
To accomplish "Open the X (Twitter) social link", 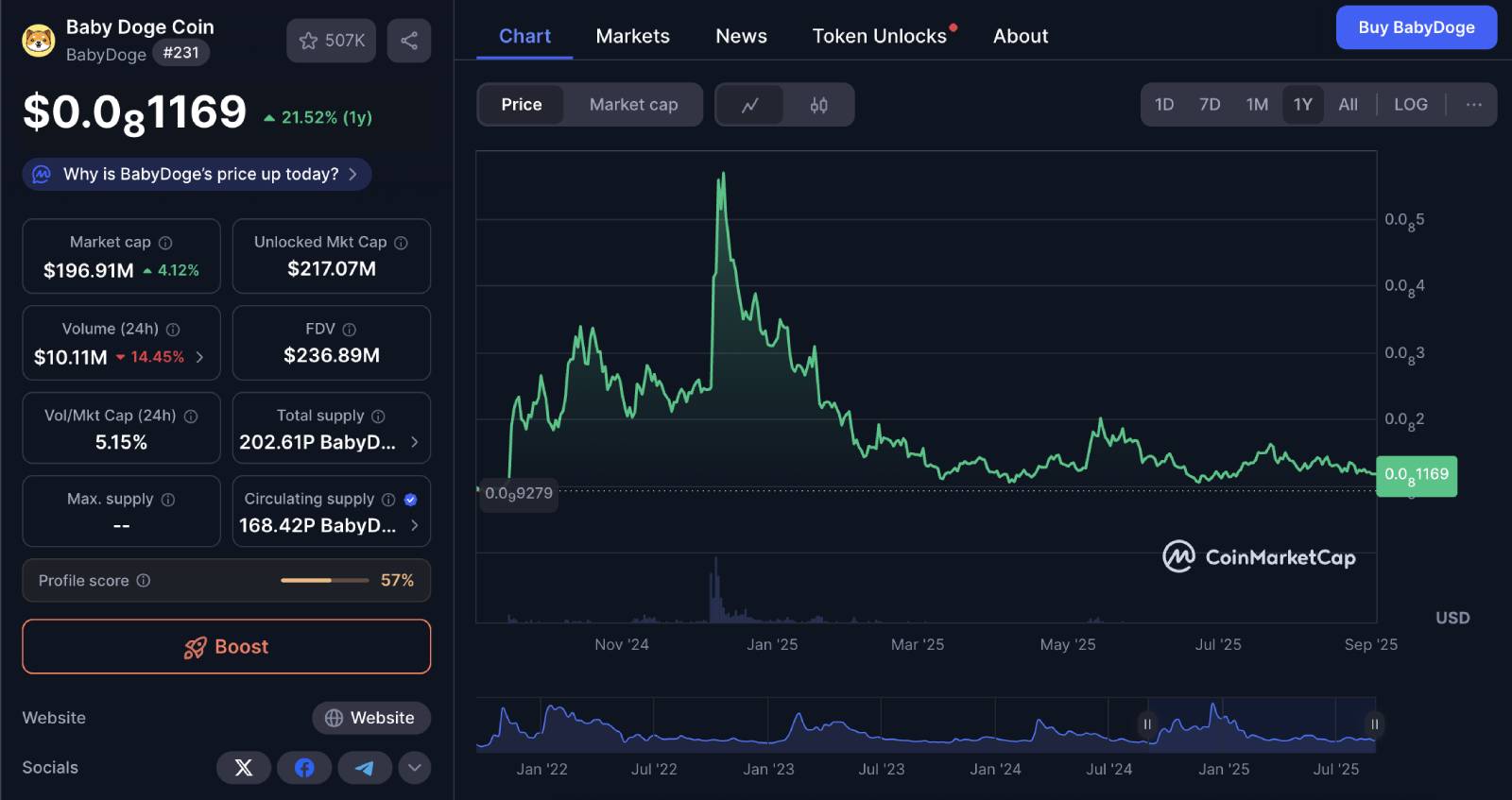I will point(244,768).
